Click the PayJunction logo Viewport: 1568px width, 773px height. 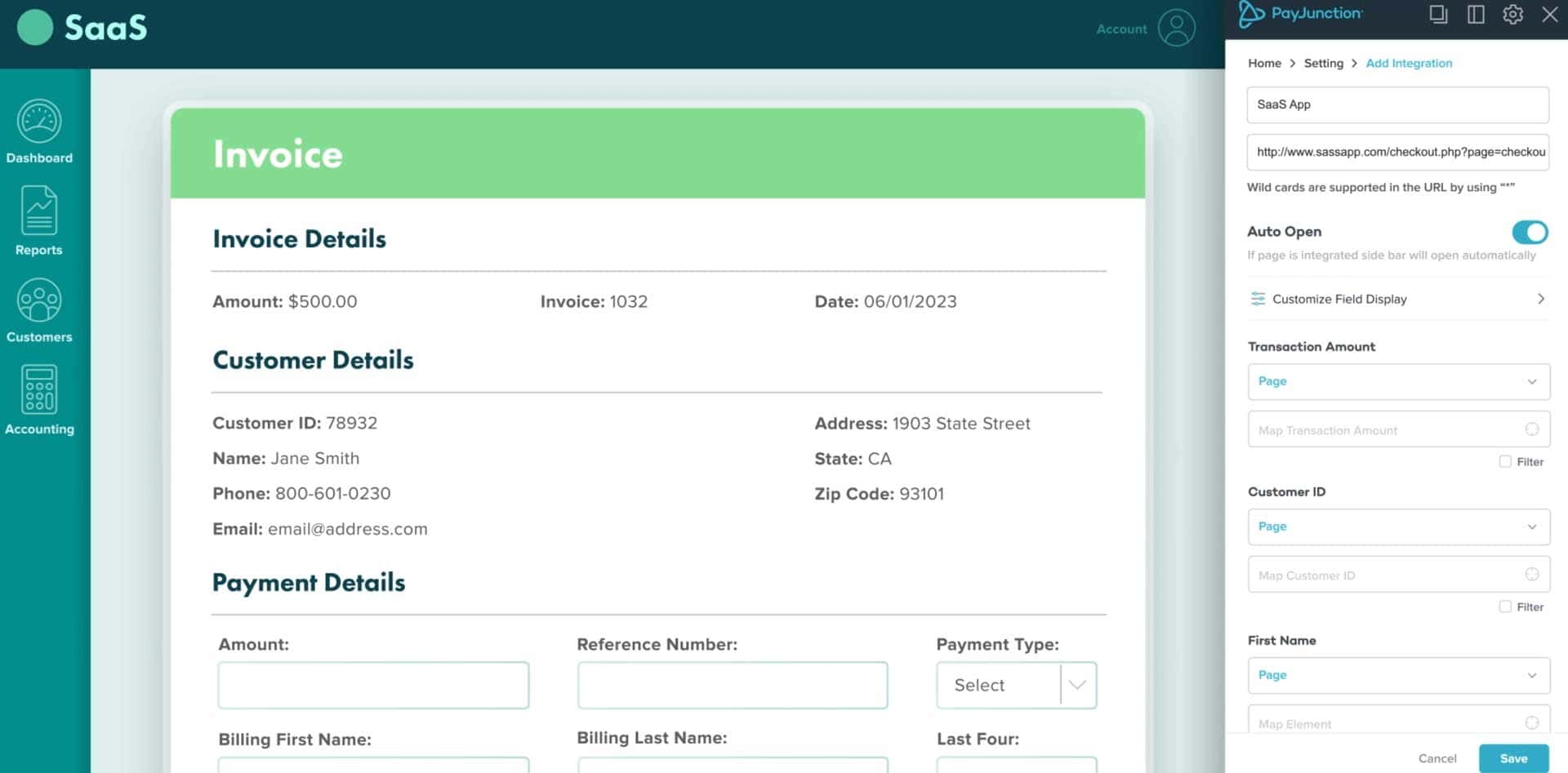click(1300, 14)
